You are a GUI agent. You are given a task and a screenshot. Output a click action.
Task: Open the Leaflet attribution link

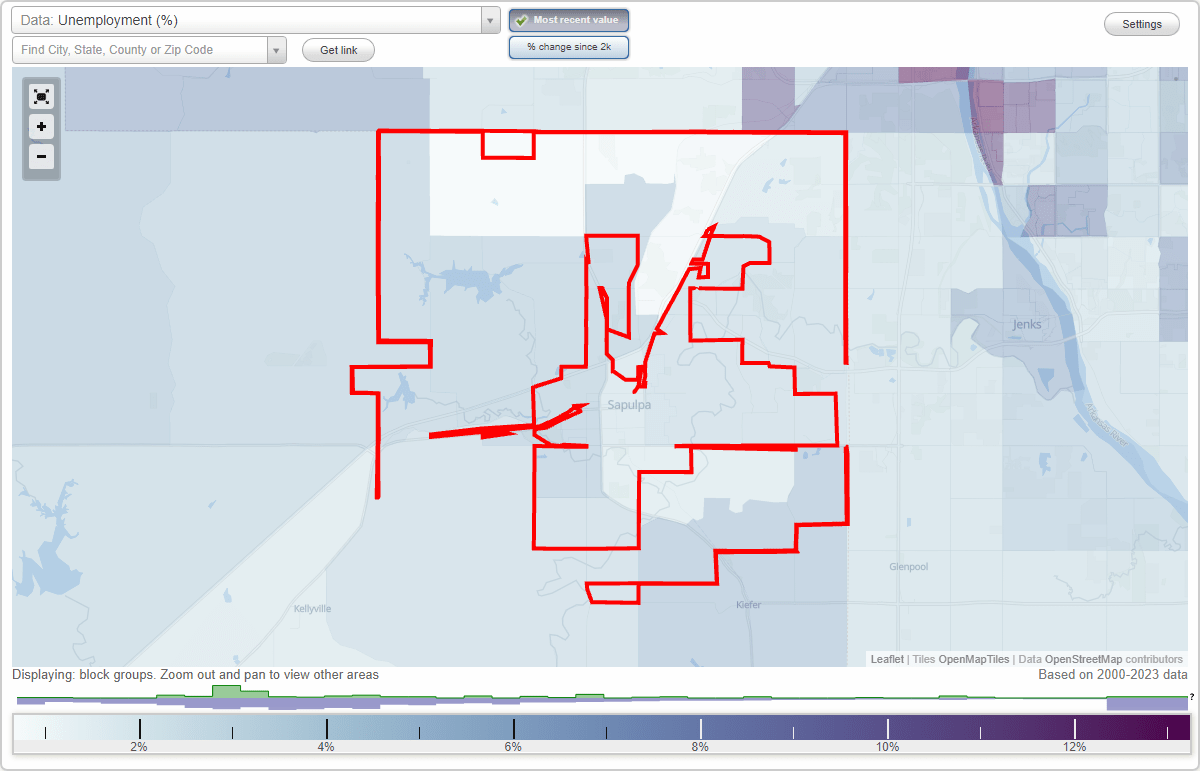887,659
